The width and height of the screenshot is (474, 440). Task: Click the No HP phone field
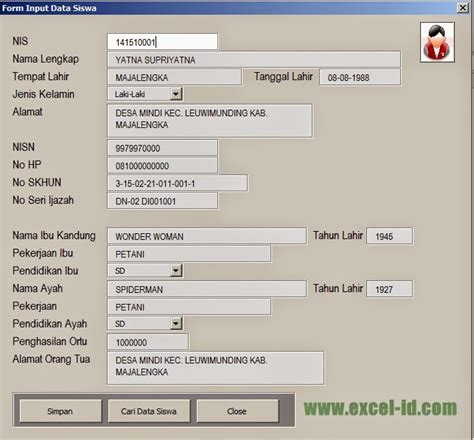pos(162,166)
